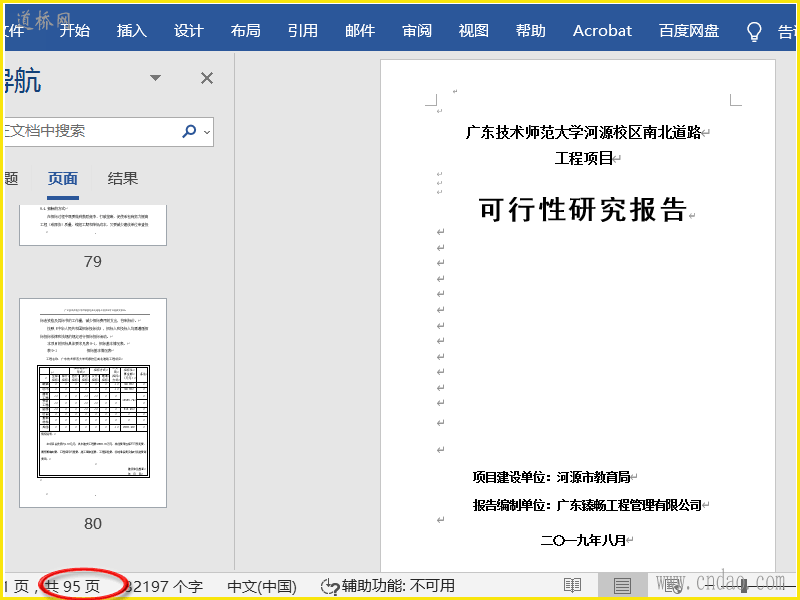Click the 共 95 页 page count
This screenshot has height=600, width=800.
[x=72, y=586]
